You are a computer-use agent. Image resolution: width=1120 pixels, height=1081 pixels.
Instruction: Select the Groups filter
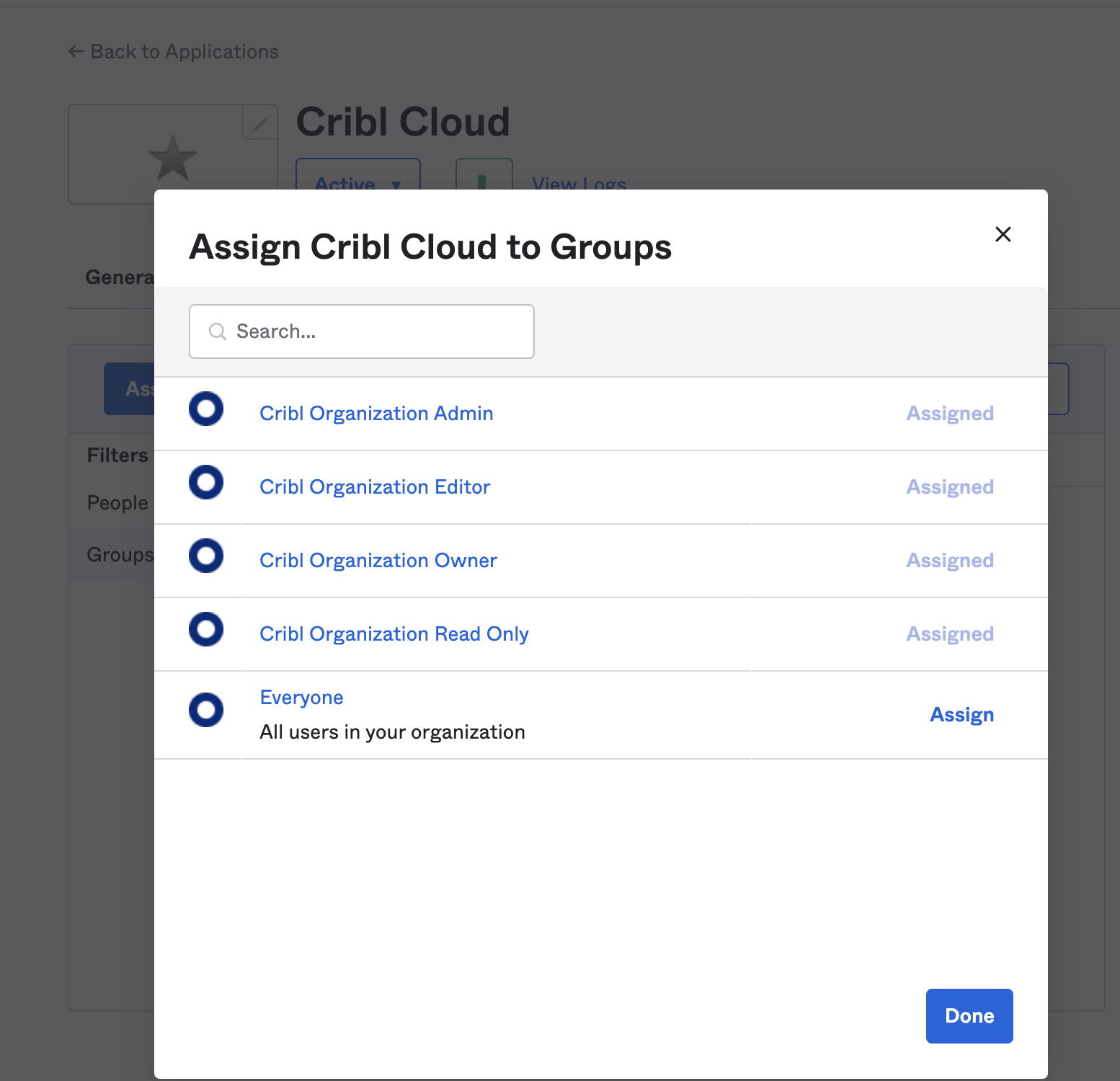click(x=120, y=554)
